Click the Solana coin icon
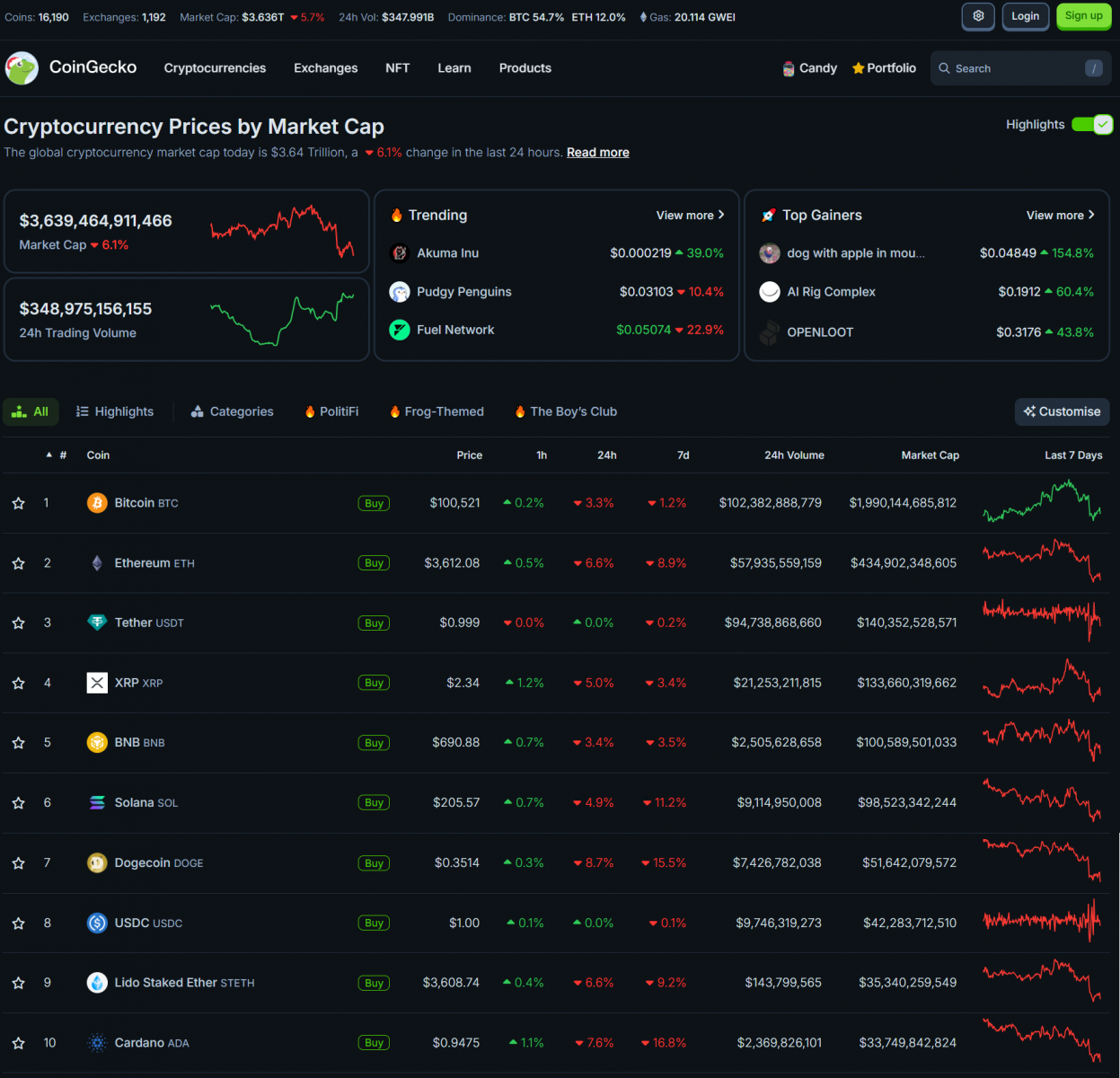 (97, 803)
